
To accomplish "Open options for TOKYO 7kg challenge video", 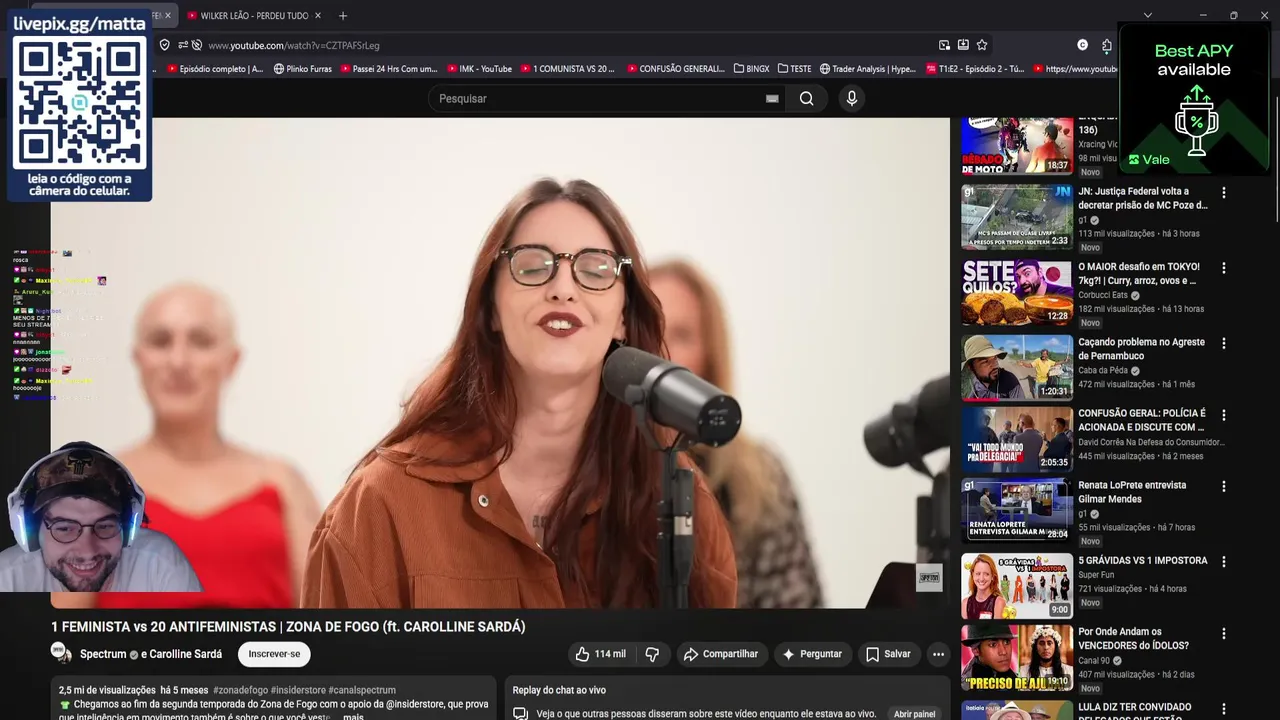I will [1223, 268].
